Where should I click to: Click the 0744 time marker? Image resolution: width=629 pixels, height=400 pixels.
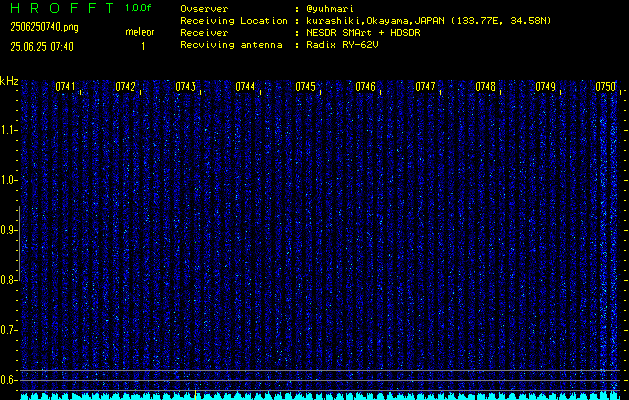(245, 87)
